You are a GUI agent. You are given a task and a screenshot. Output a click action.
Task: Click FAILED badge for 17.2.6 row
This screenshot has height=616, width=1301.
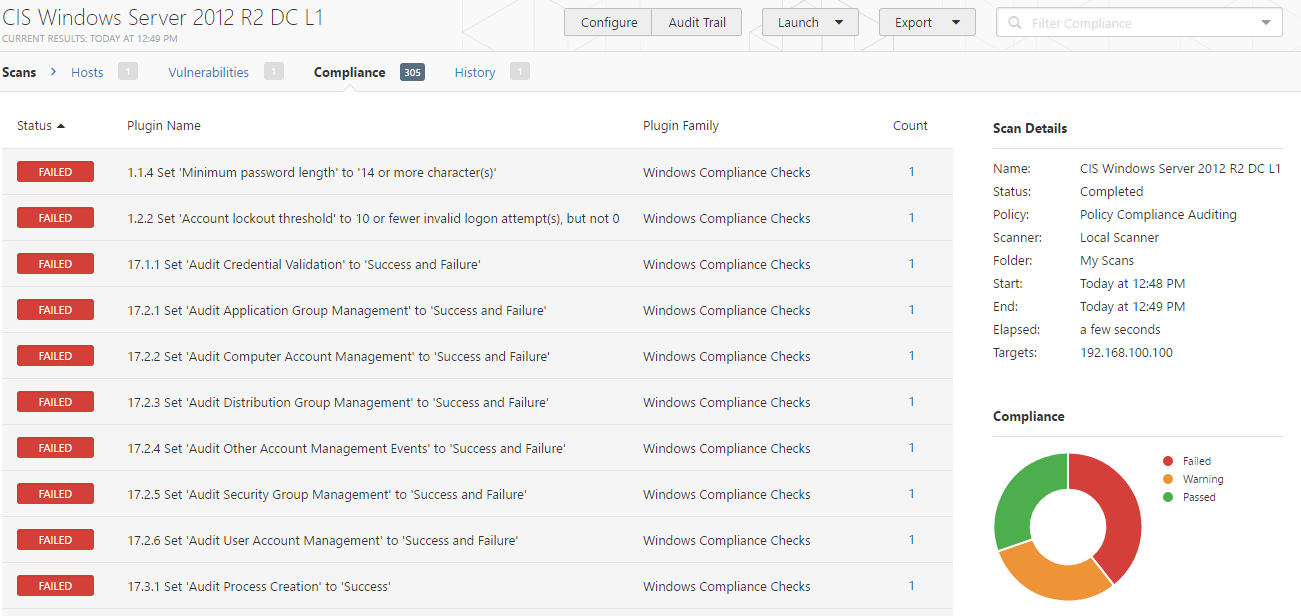click(x=55, y=540)
